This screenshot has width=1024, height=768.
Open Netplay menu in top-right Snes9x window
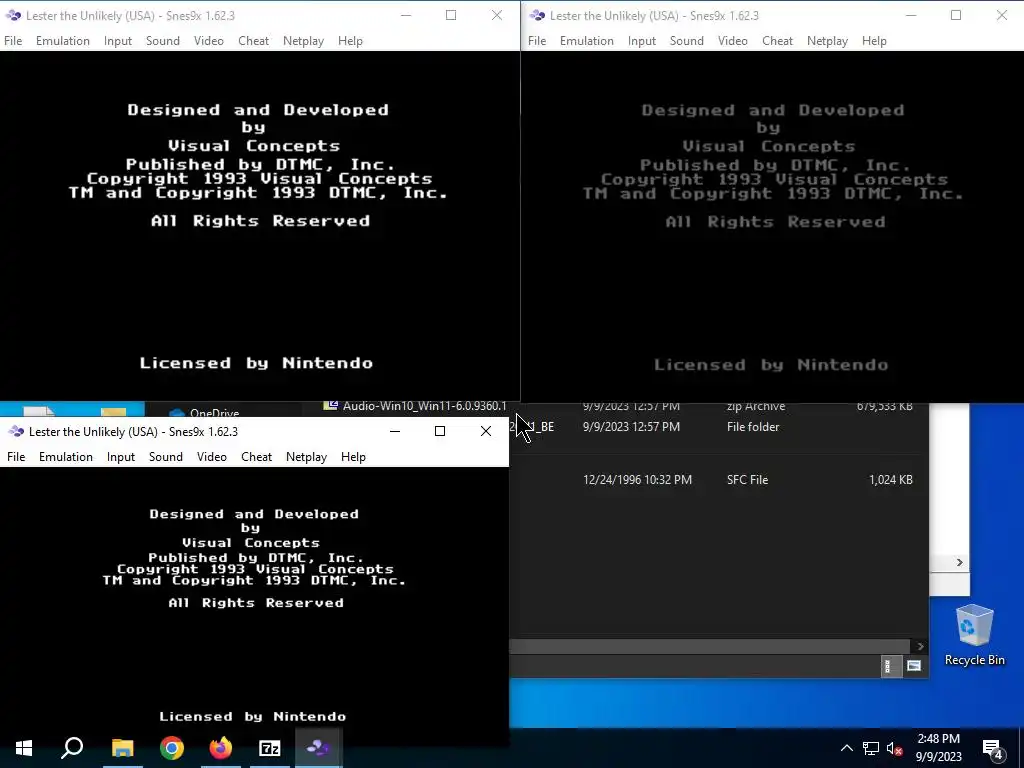tap(827, 40)
